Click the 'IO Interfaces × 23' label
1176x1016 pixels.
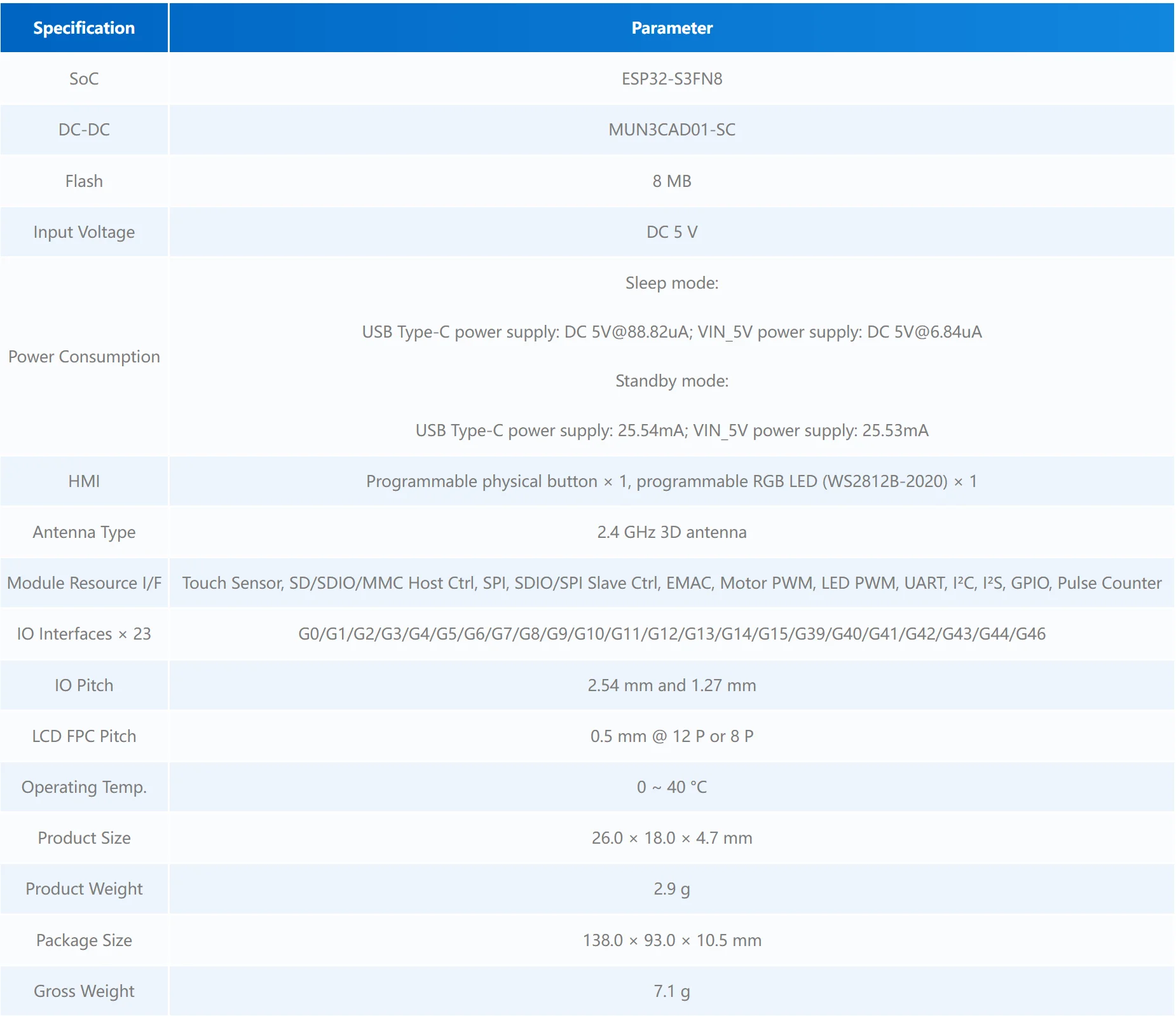84,634
